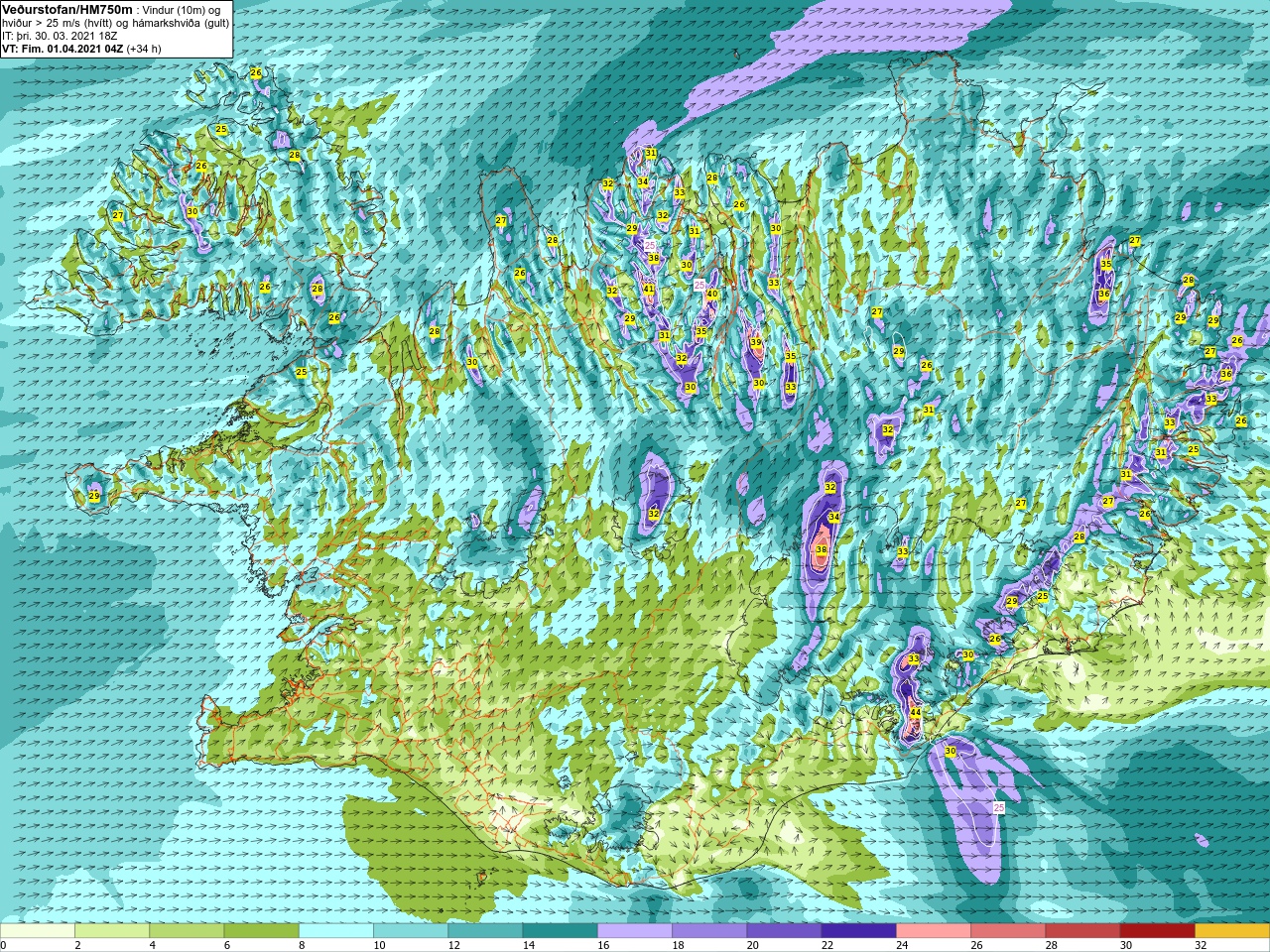The image size is (1270, 952).
Task: Select the 'VT: Fim. 01.04.2021 04Z (+34 h)' line
Action: coord(81,49)
